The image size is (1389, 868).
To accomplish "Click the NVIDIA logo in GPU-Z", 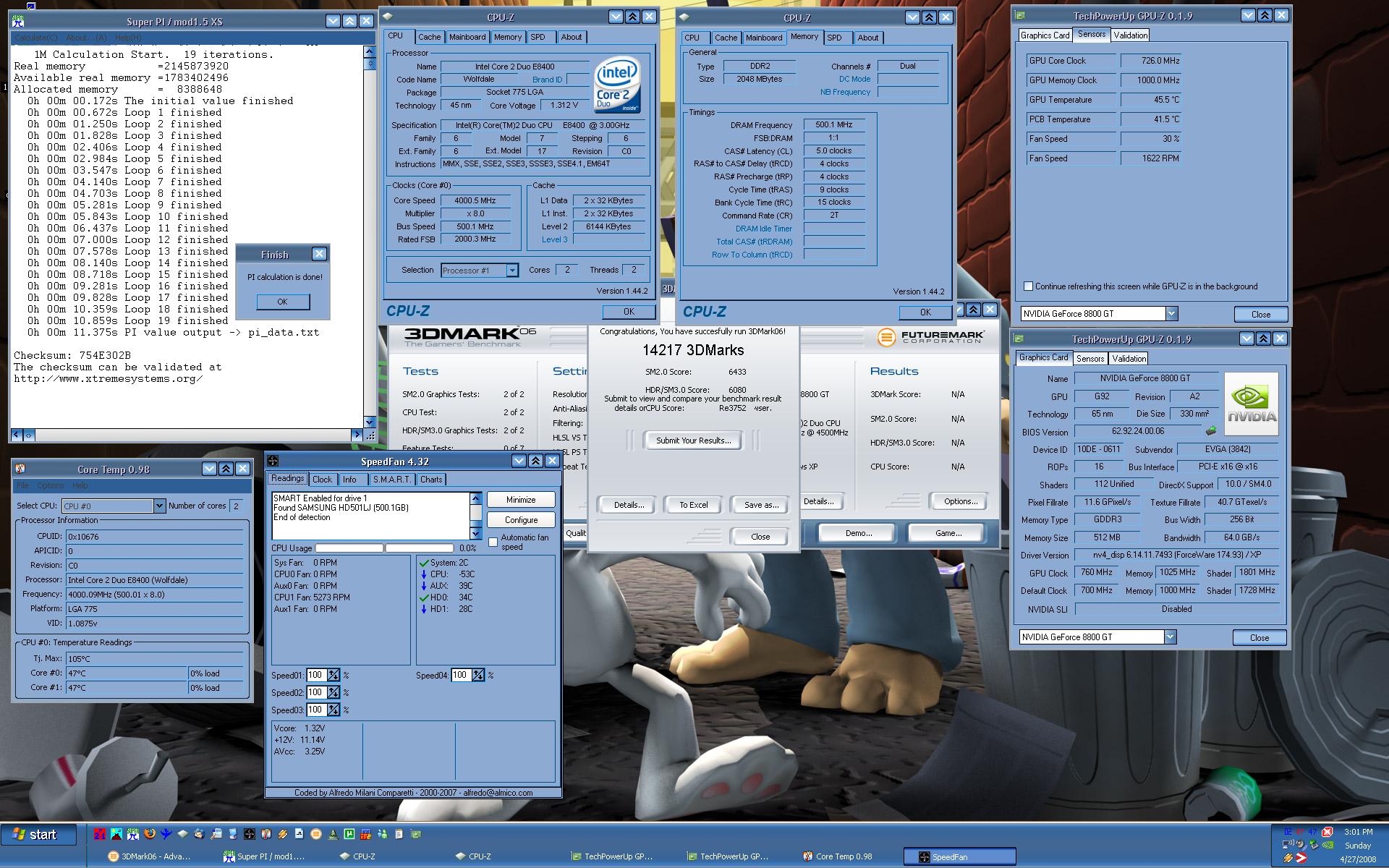I will 1252,404.
